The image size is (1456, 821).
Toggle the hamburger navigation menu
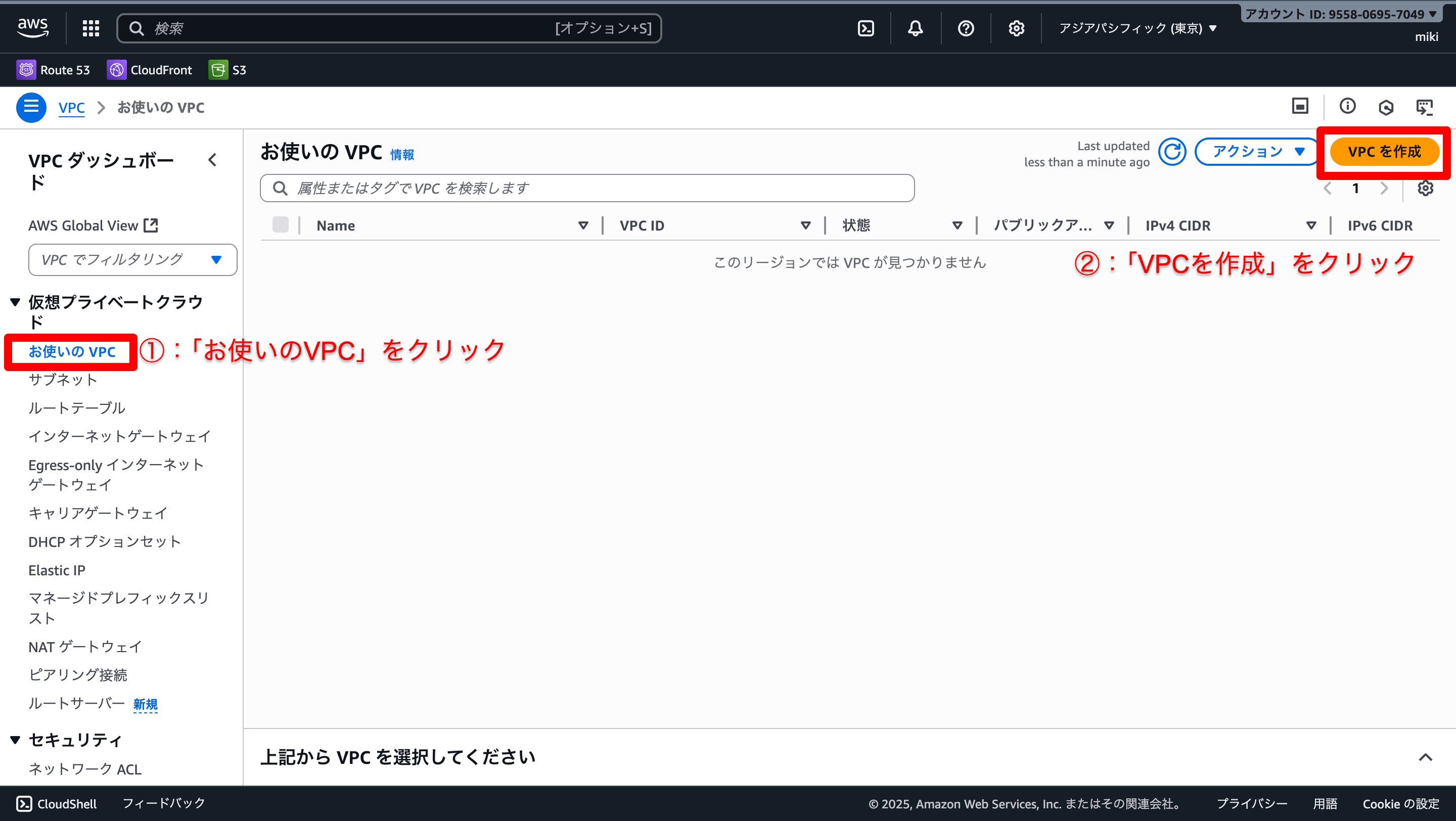(31, 107)
